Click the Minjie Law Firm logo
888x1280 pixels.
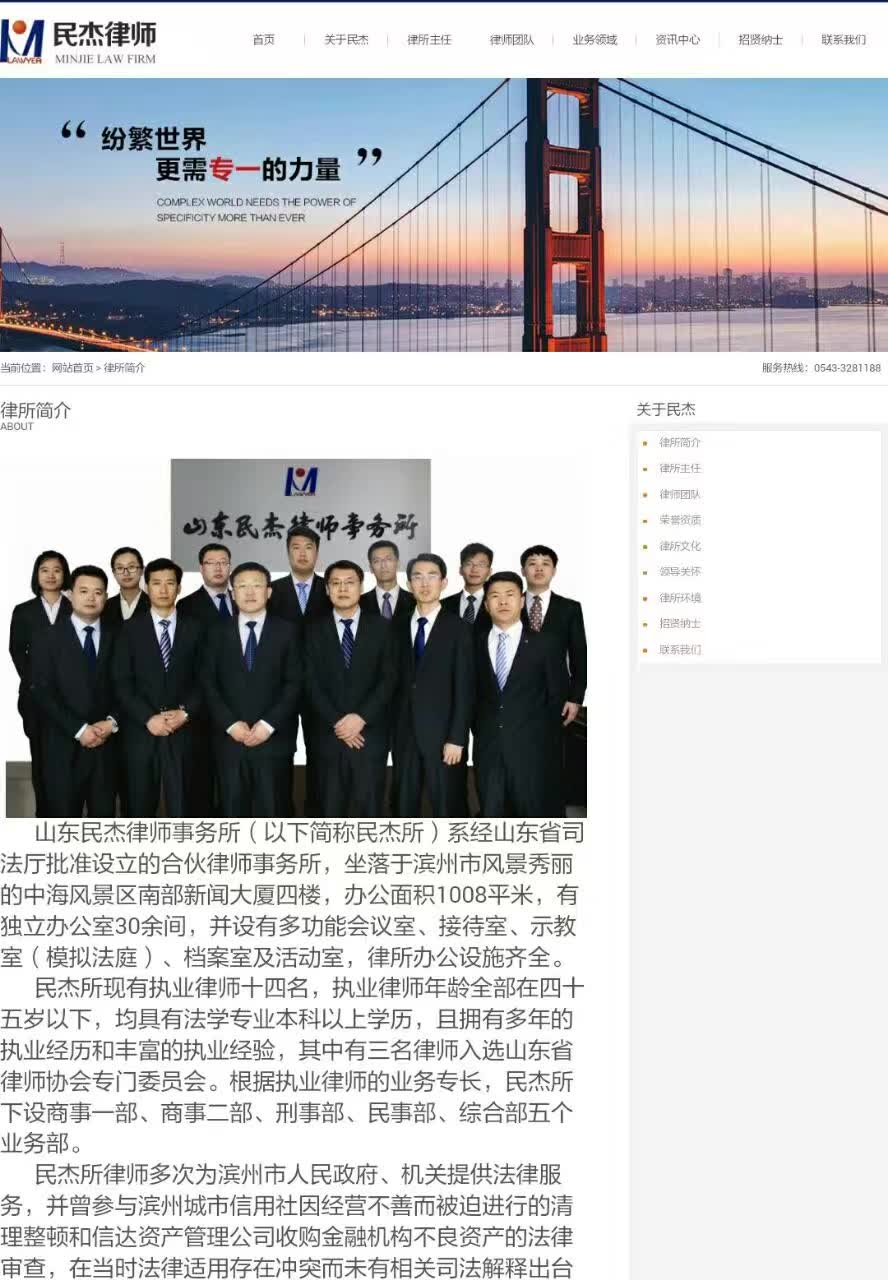[x=79, y=40]
